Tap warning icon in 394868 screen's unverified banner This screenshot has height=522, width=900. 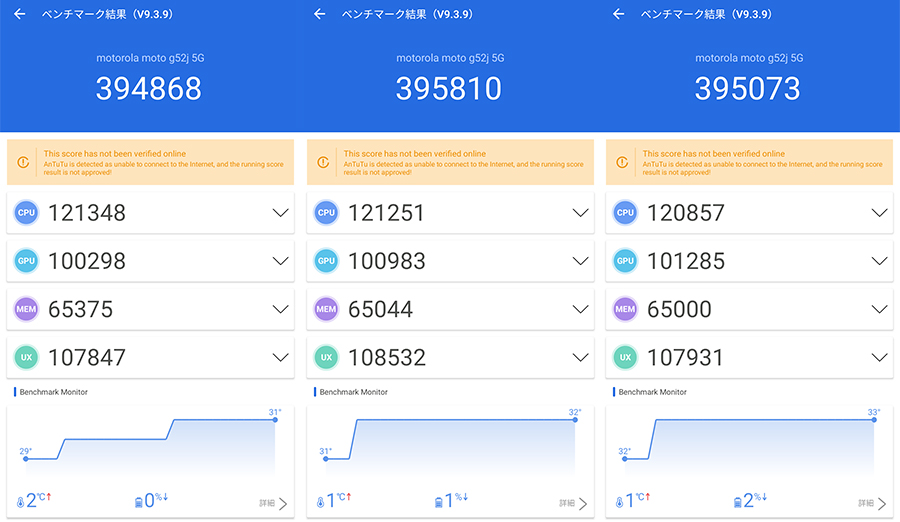click(24, 163)
